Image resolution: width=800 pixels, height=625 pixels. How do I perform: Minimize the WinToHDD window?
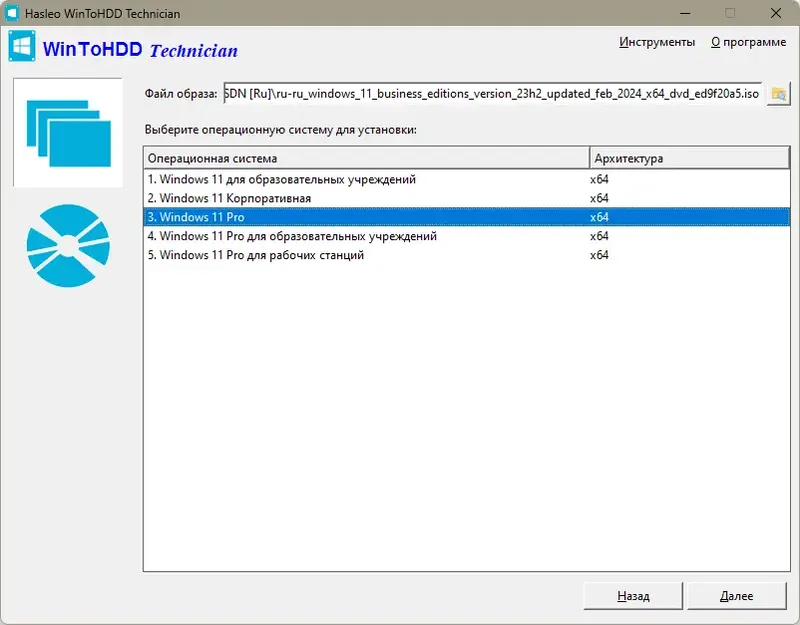[685, 13]
